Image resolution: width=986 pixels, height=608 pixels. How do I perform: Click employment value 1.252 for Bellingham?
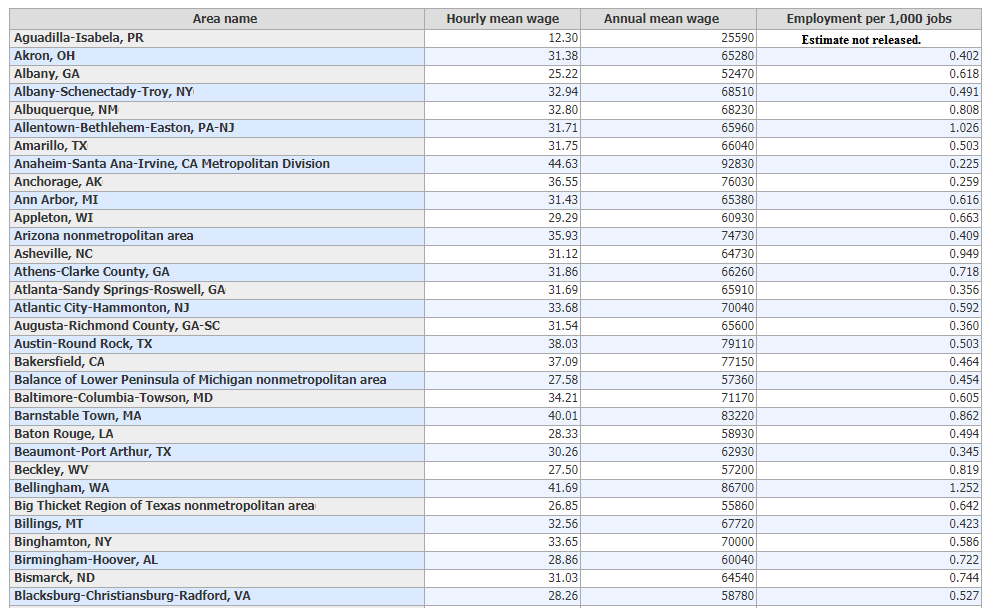[x=964, y=488]
